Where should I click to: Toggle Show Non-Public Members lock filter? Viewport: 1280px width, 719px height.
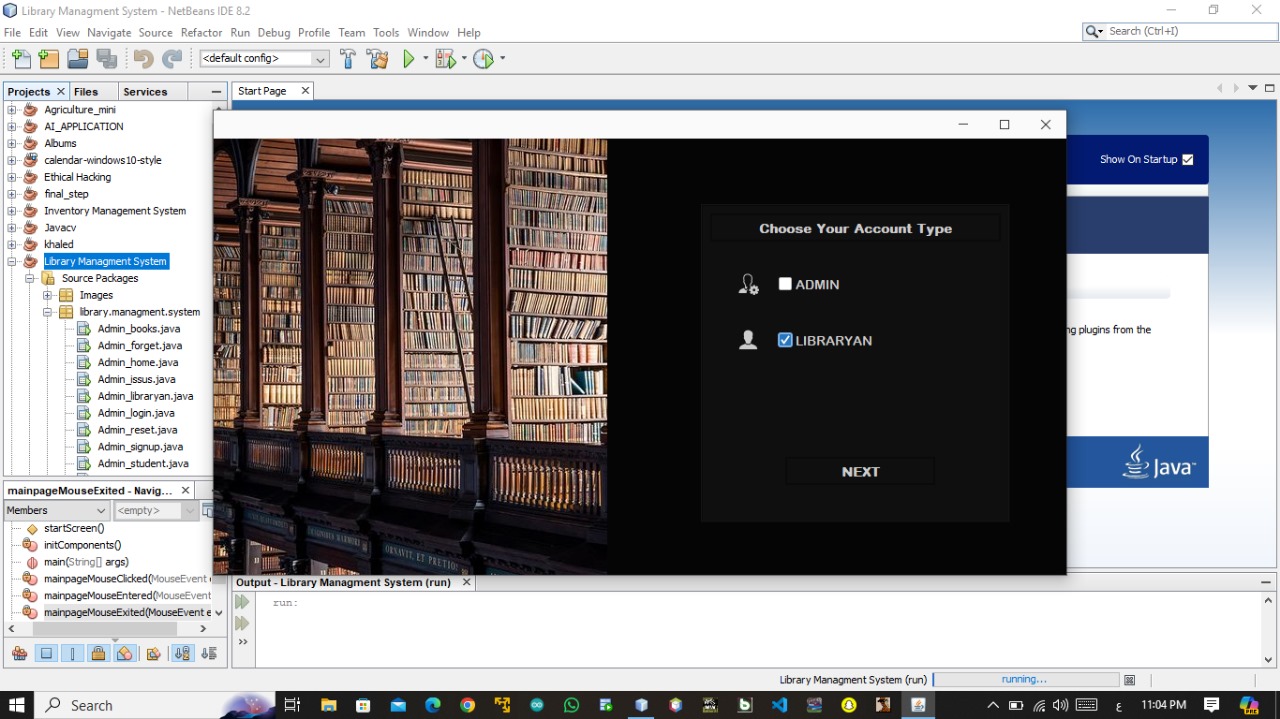tap(98, 653)
